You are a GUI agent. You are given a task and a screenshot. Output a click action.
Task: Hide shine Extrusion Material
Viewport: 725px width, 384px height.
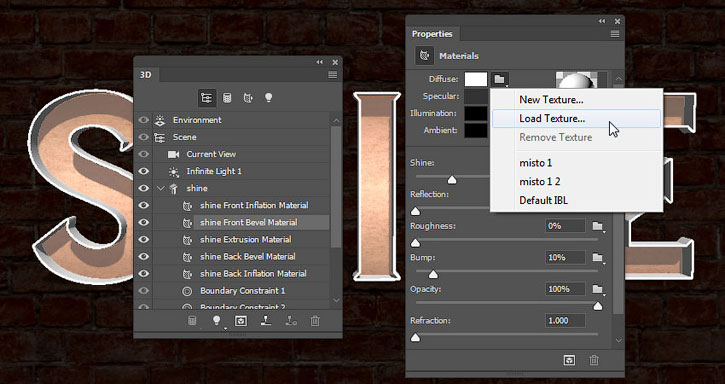[144, 240]
